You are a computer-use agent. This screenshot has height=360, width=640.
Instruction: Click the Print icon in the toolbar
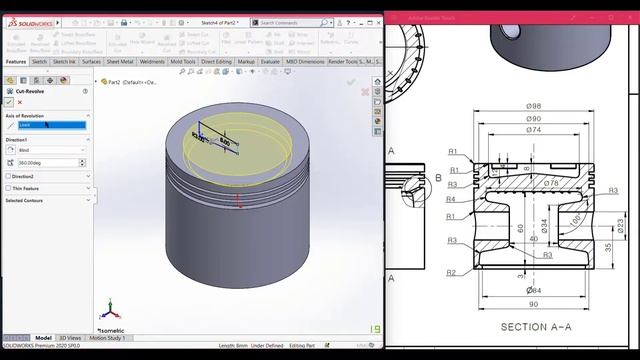coord(124,22)
